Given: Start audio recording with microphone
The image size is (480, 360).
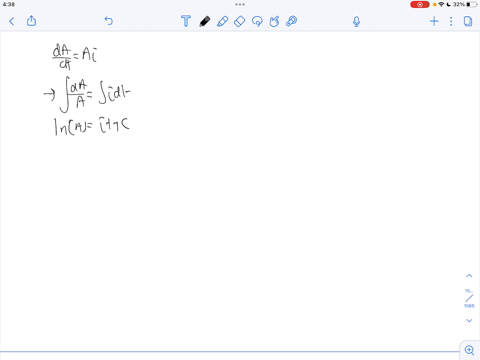Looking at the screenshot, I should point(356,22).
